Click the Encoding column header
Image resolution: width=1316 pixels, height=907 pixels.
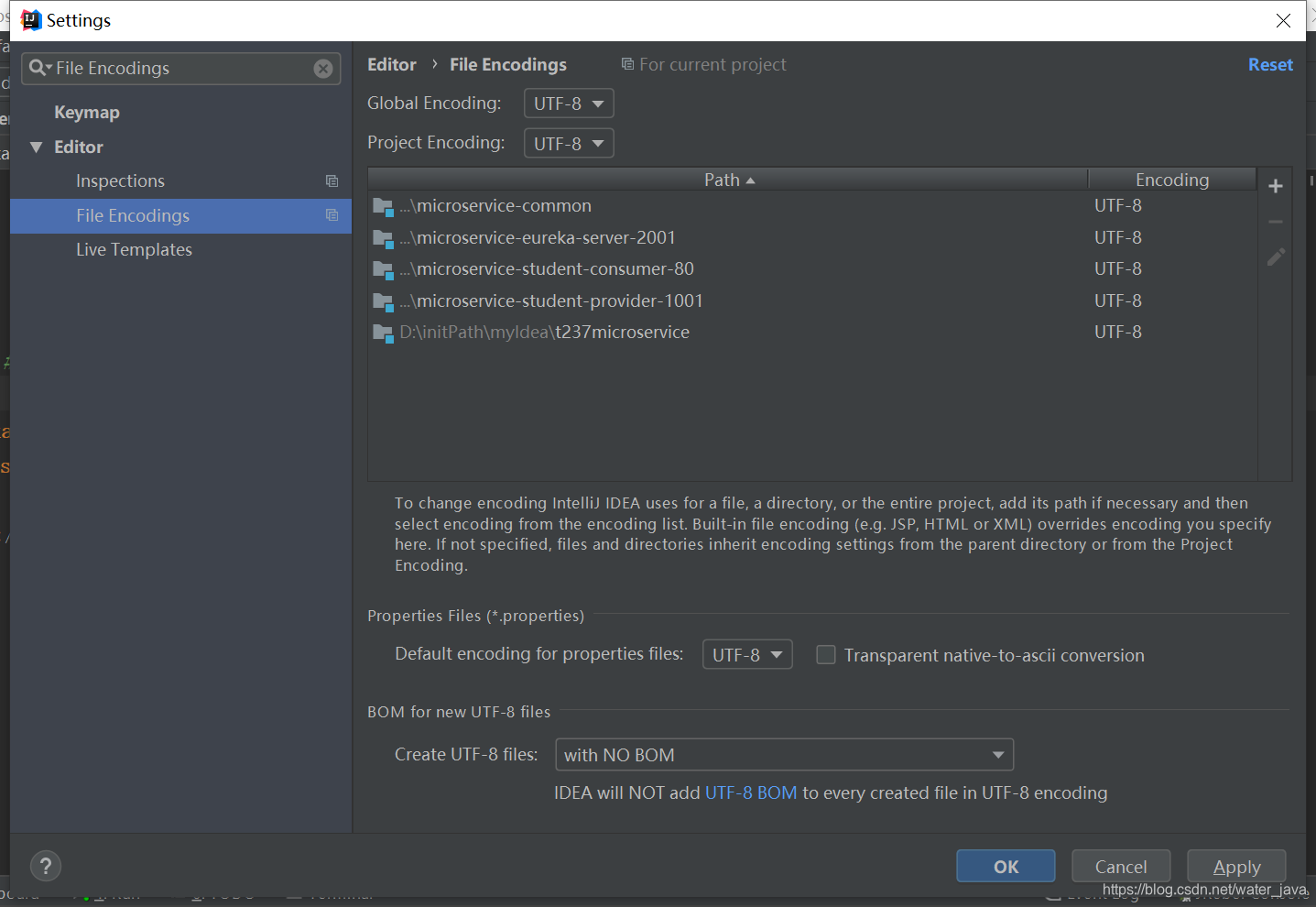pos(1172,180)
